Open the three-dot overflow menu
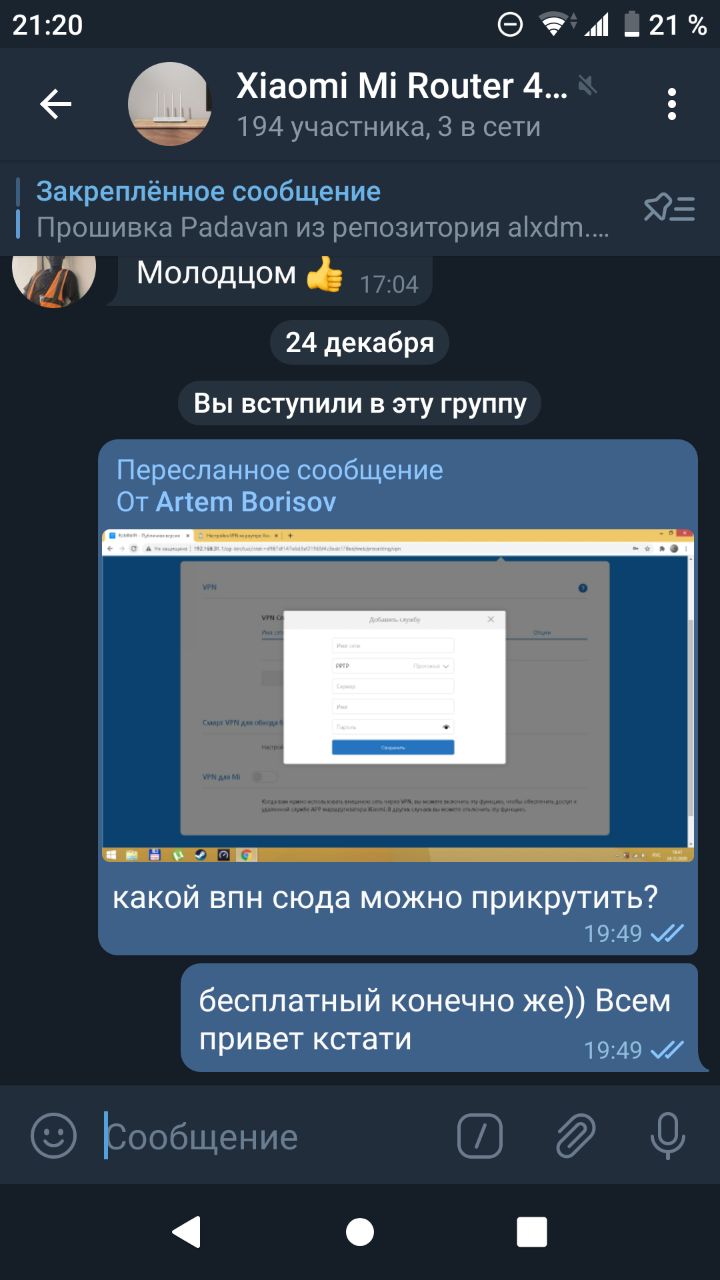Image resolution: width=720 pixels, height=1280 pixels. (672, 104)
